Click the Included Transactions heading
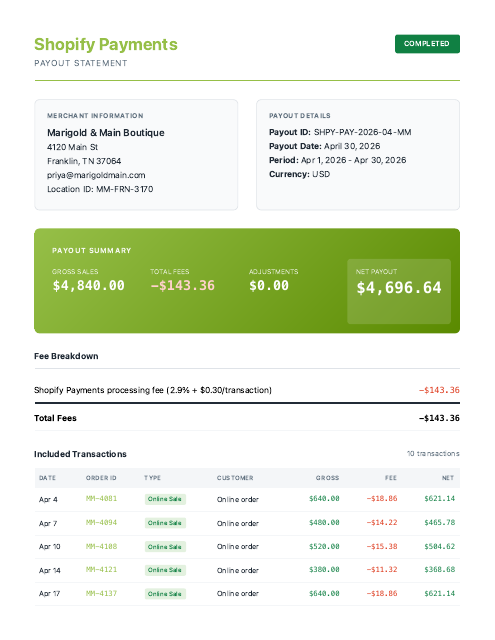495x640 pixels. click(x=80, y=454)
